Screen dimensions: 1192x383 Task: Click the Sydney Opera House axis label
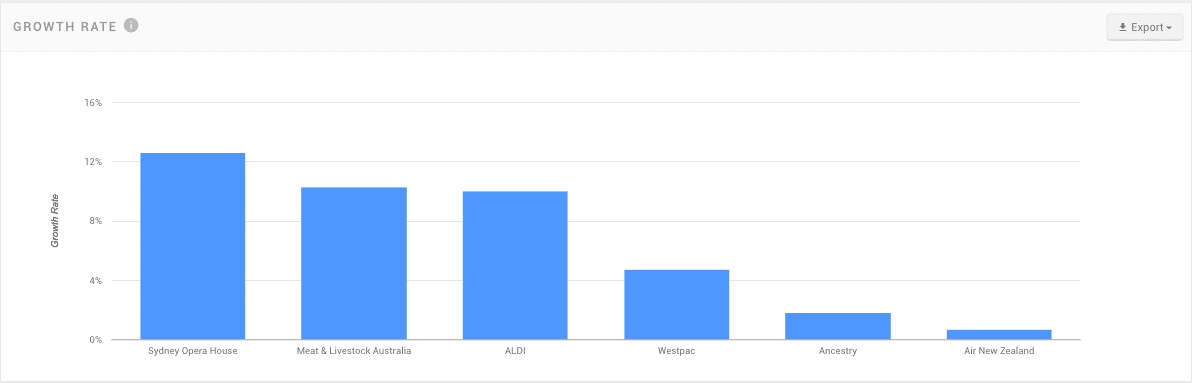(192, 351)
